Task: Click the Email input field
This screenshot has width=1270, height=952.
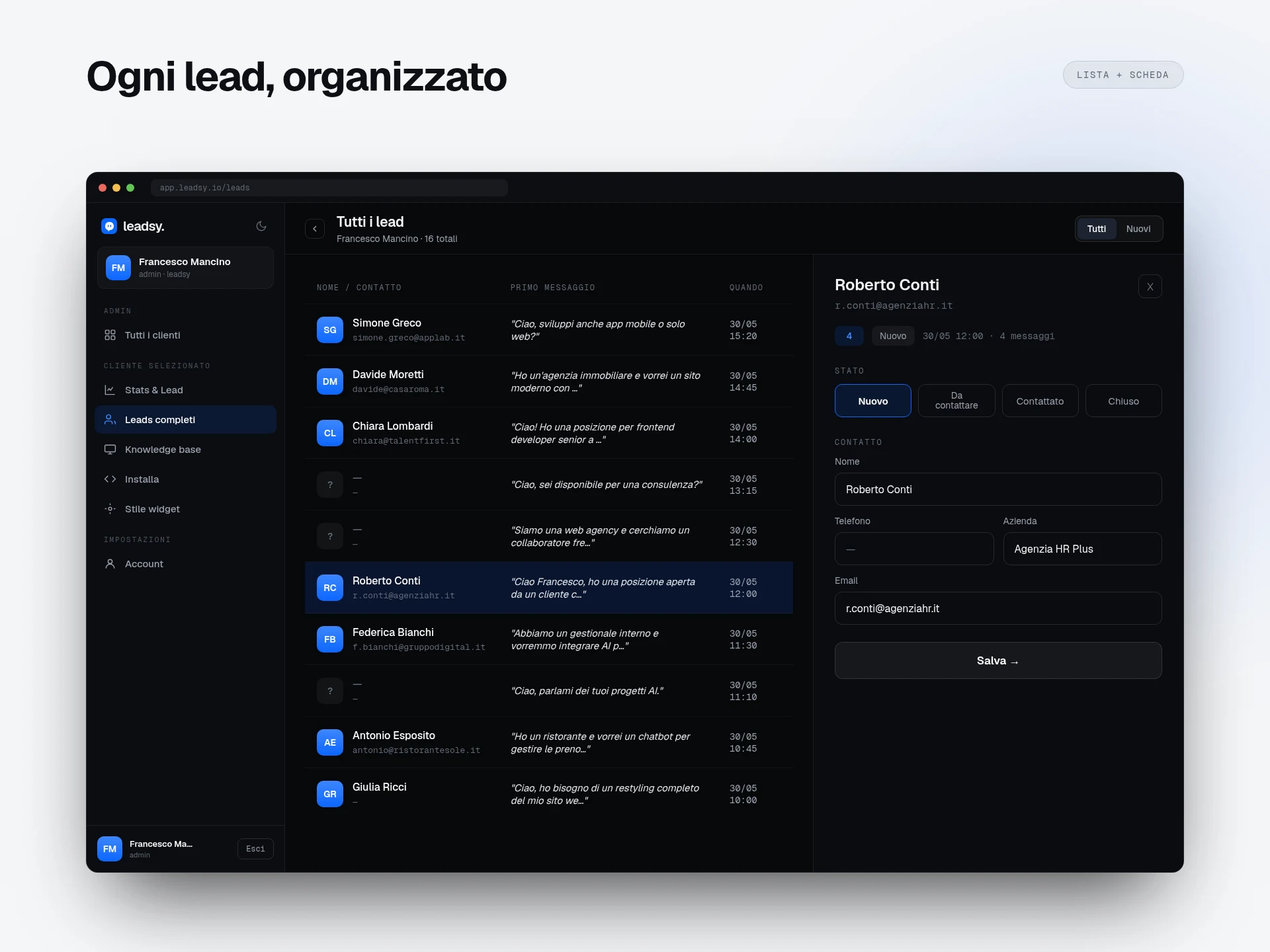Action: (x=998, y=608)
